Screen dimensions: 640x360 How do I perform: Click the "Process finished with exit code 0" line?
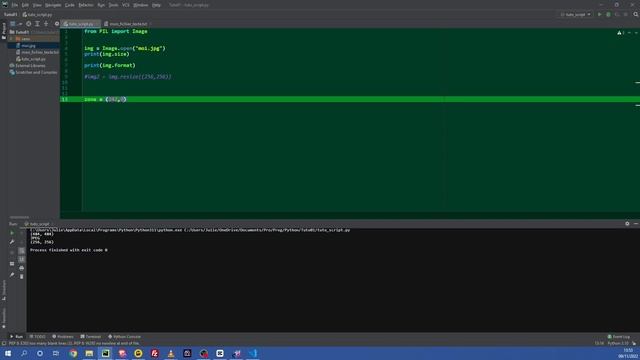[69, 250]
